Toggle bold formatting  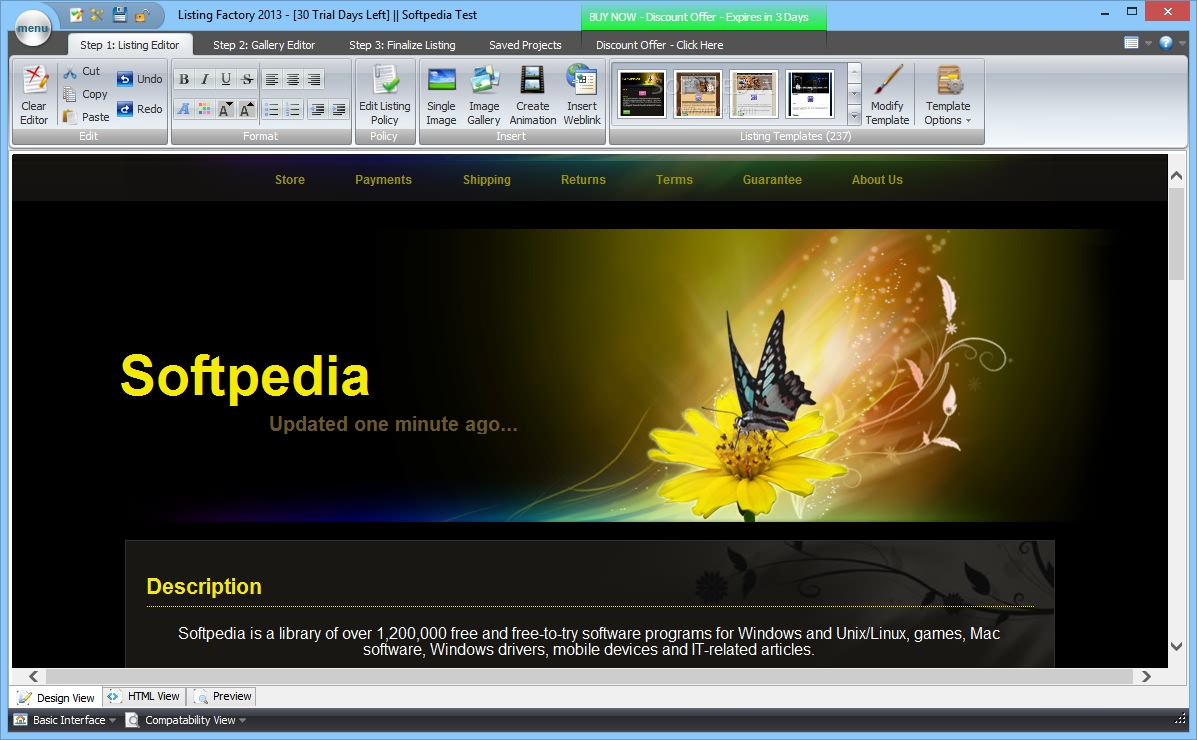pyautogui.click(x=184, y=79)
